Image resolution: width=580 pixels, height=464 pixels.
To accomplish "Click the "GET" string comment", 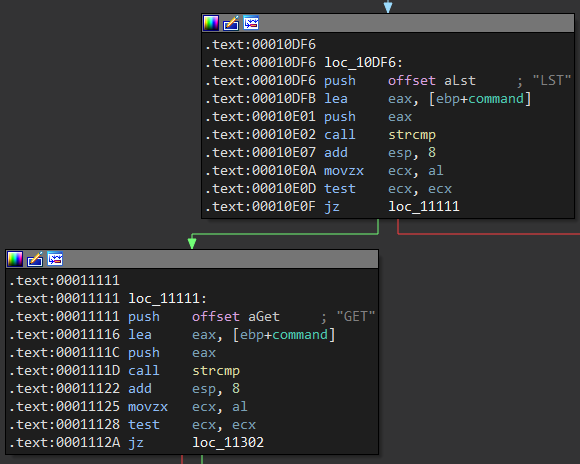I will click(x=356, y=317).
